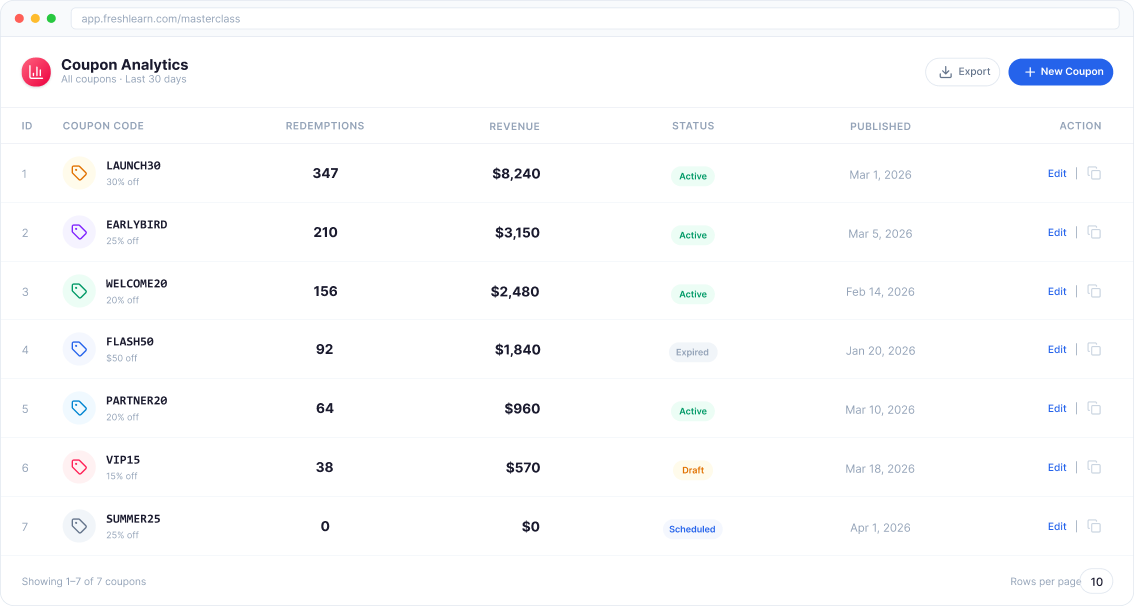Copy the SUMMER25 coupon using its duplicate icon

(1094, 526)
